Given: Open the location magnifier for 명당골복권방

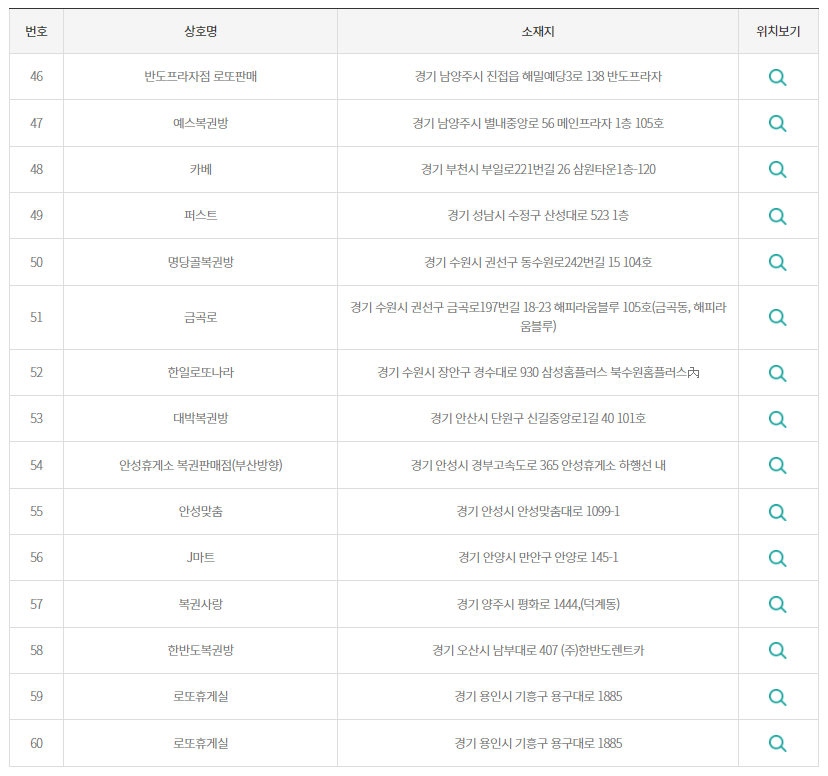Looking at the screenshot, I should (777, 262).
